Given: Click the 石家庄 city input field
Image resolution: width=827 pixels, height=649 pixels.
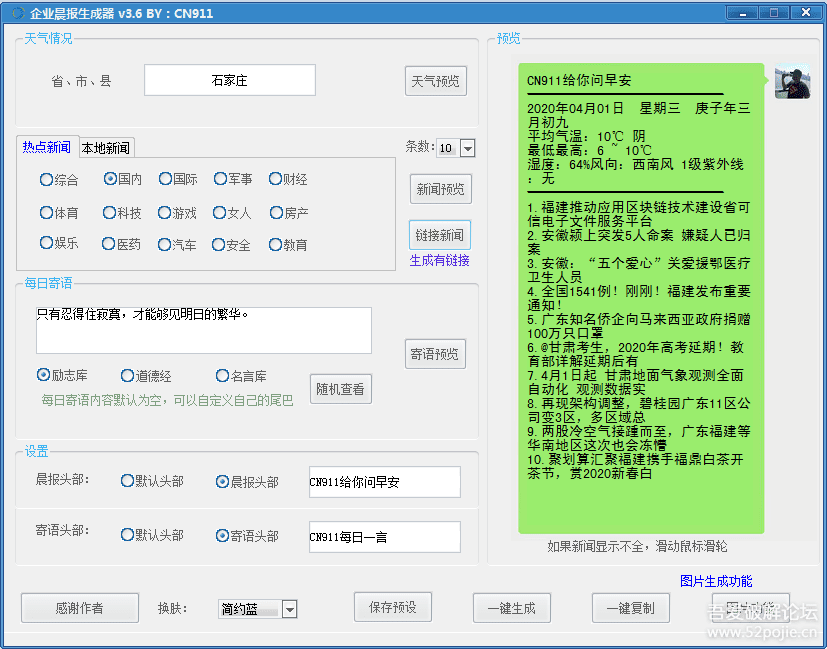Looking at the screenshot, I should pos(230,80).
